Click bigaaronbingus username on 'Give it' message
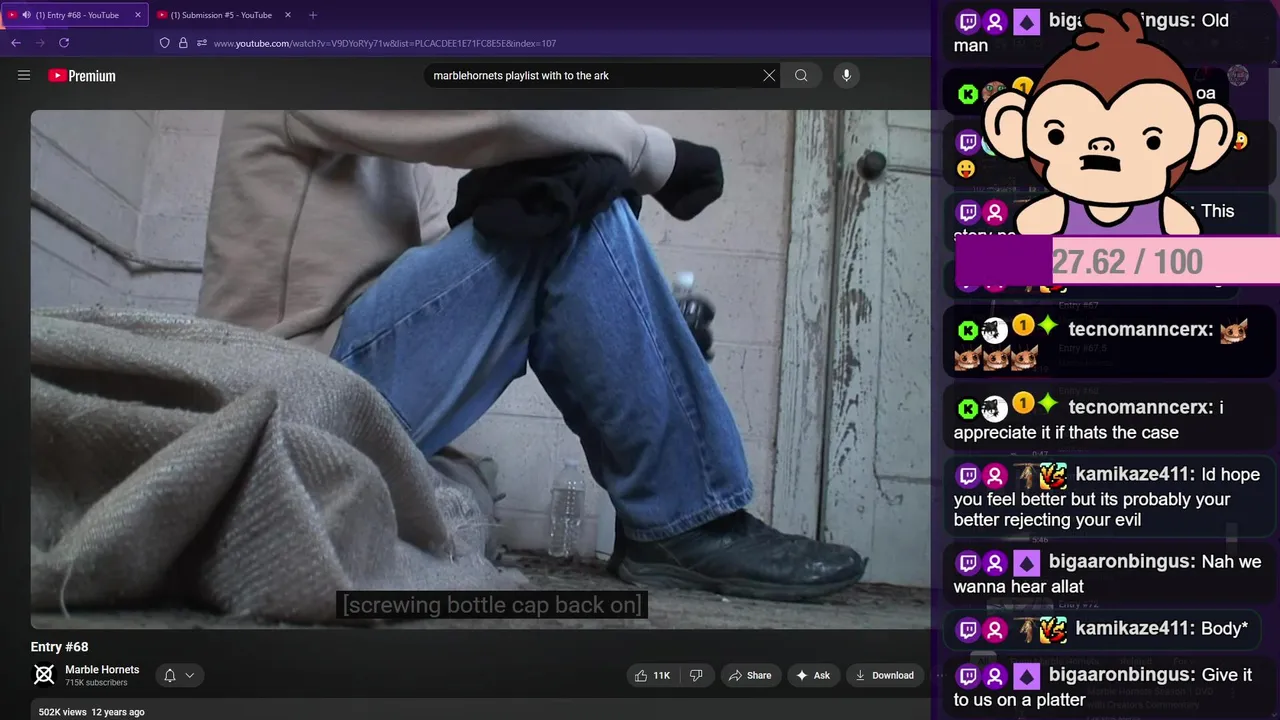1280x720 pixels. click(x=1120, y=675)
